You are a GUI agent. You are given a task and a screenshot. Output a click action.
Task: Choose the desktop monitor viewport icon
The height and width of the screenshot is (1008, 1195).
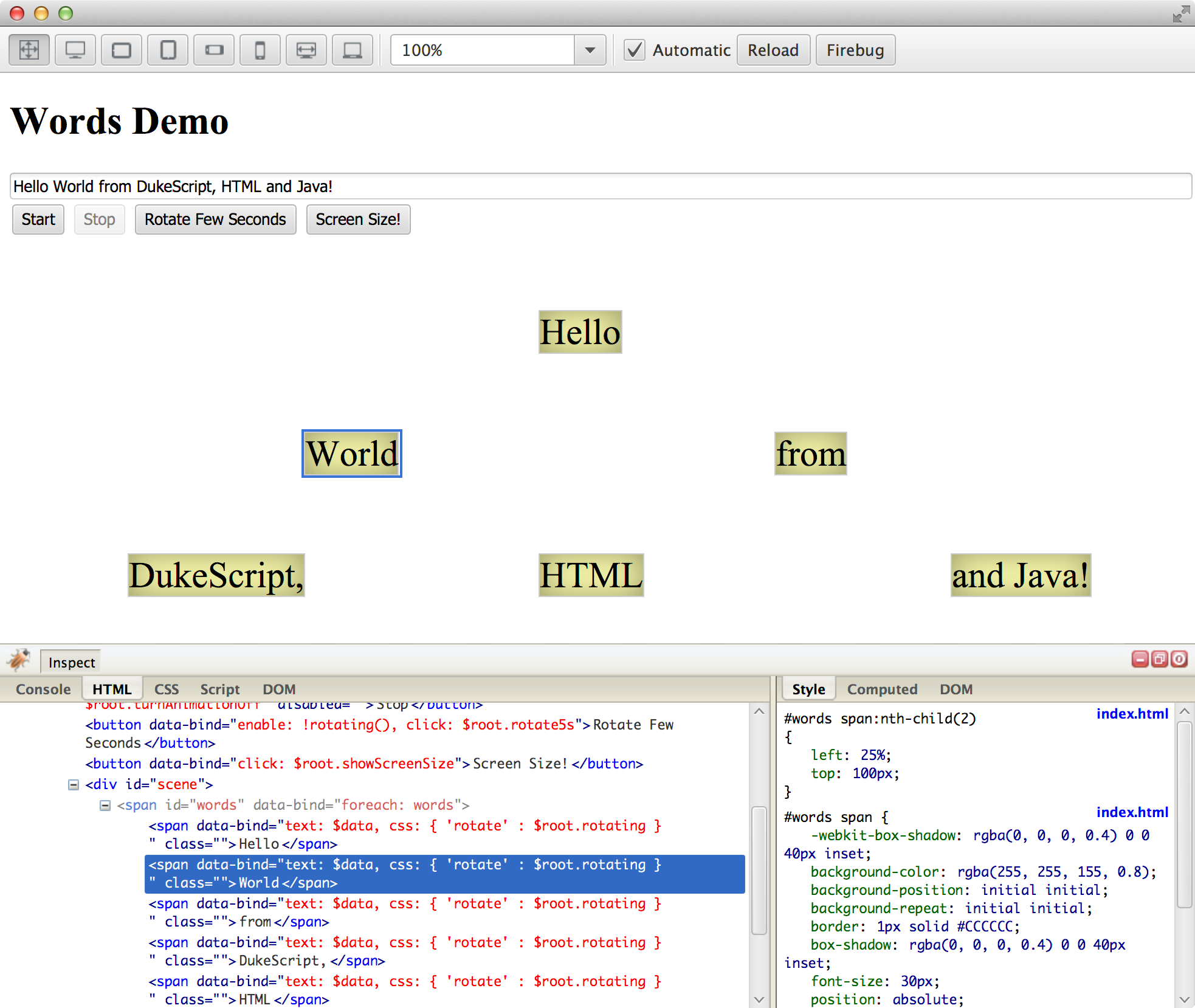pyautogui.click(x=75, y=50)
